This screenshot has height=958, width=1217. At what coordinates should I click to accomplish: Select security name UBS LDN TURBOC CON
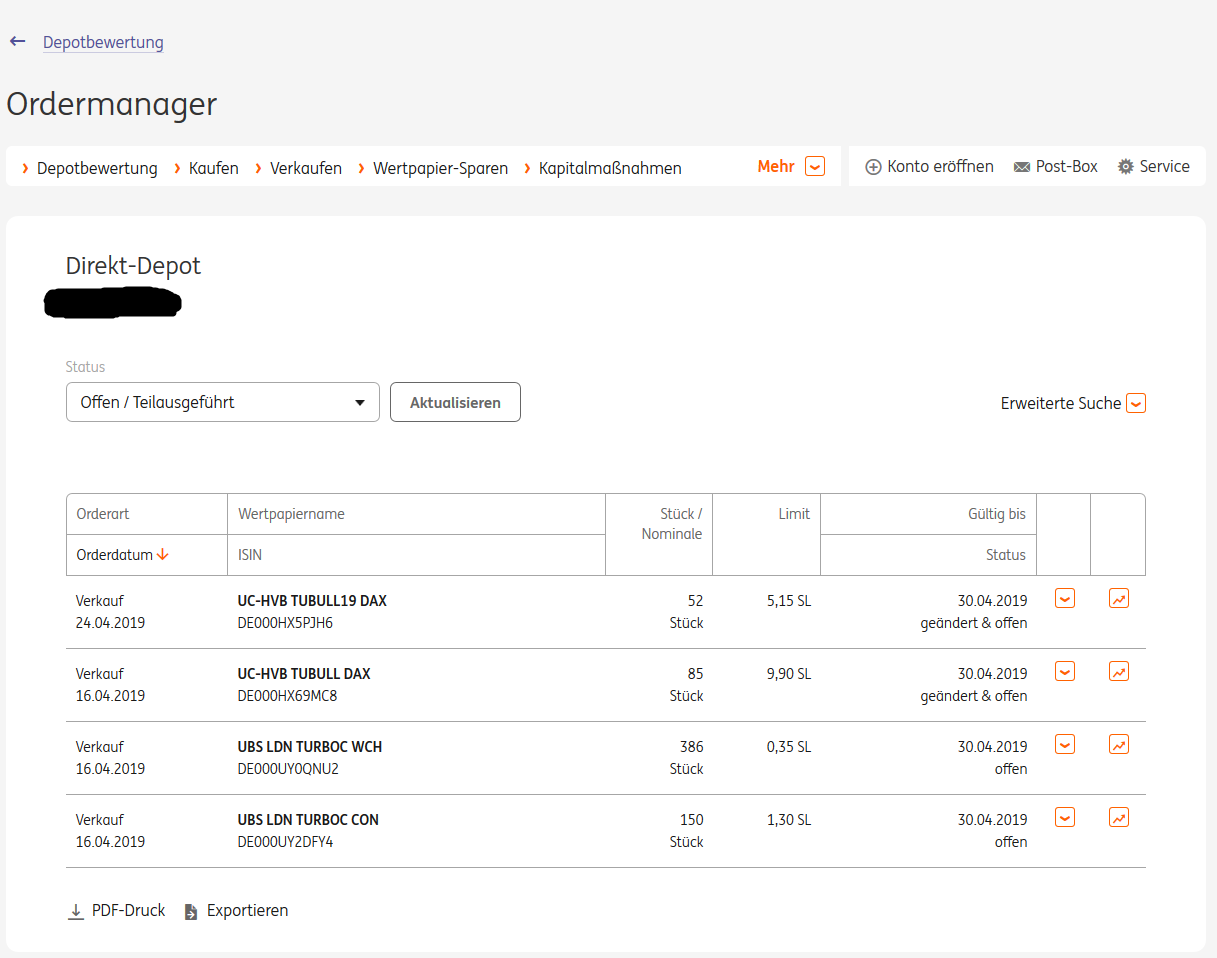coord(308,820)
